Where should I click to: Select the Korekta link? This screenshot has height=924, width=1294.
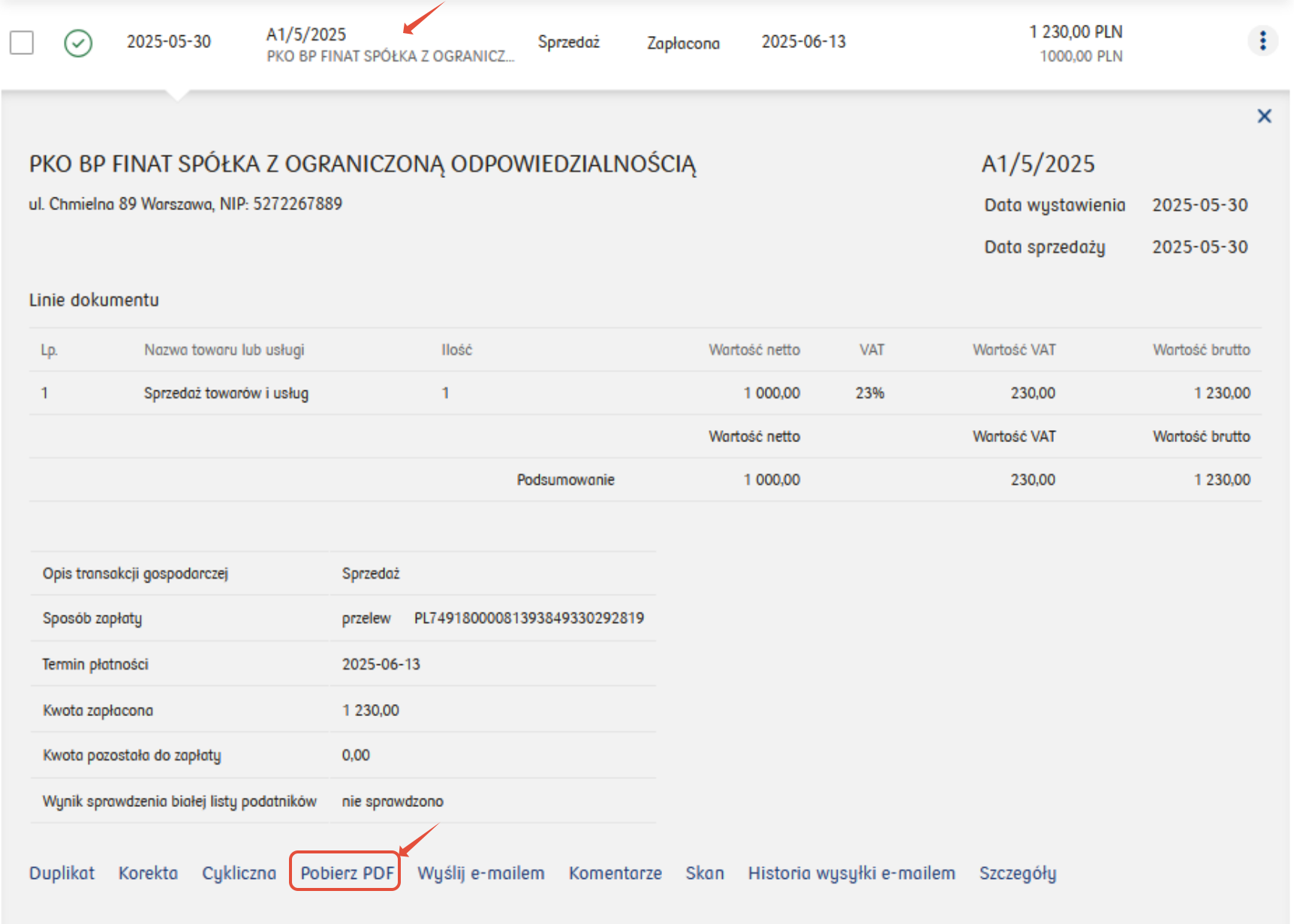(149, 873)
